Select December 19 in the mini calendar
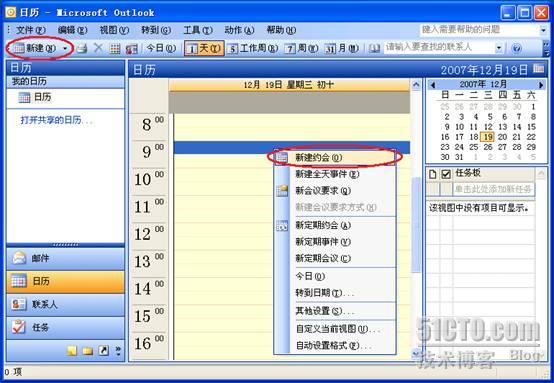Screen dimensions: 554x383 [x=488, y=137]
